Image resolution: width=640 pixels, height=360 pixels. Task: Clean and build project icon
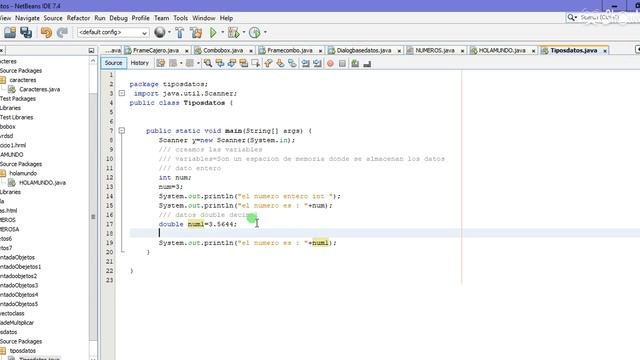tap(196, 32)
